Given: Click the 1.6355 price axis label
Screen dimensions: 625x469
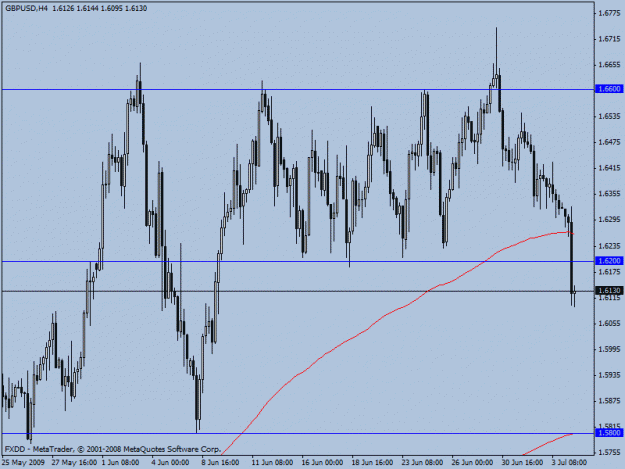Looking at the screenshot, I should (x=610, y=194).
